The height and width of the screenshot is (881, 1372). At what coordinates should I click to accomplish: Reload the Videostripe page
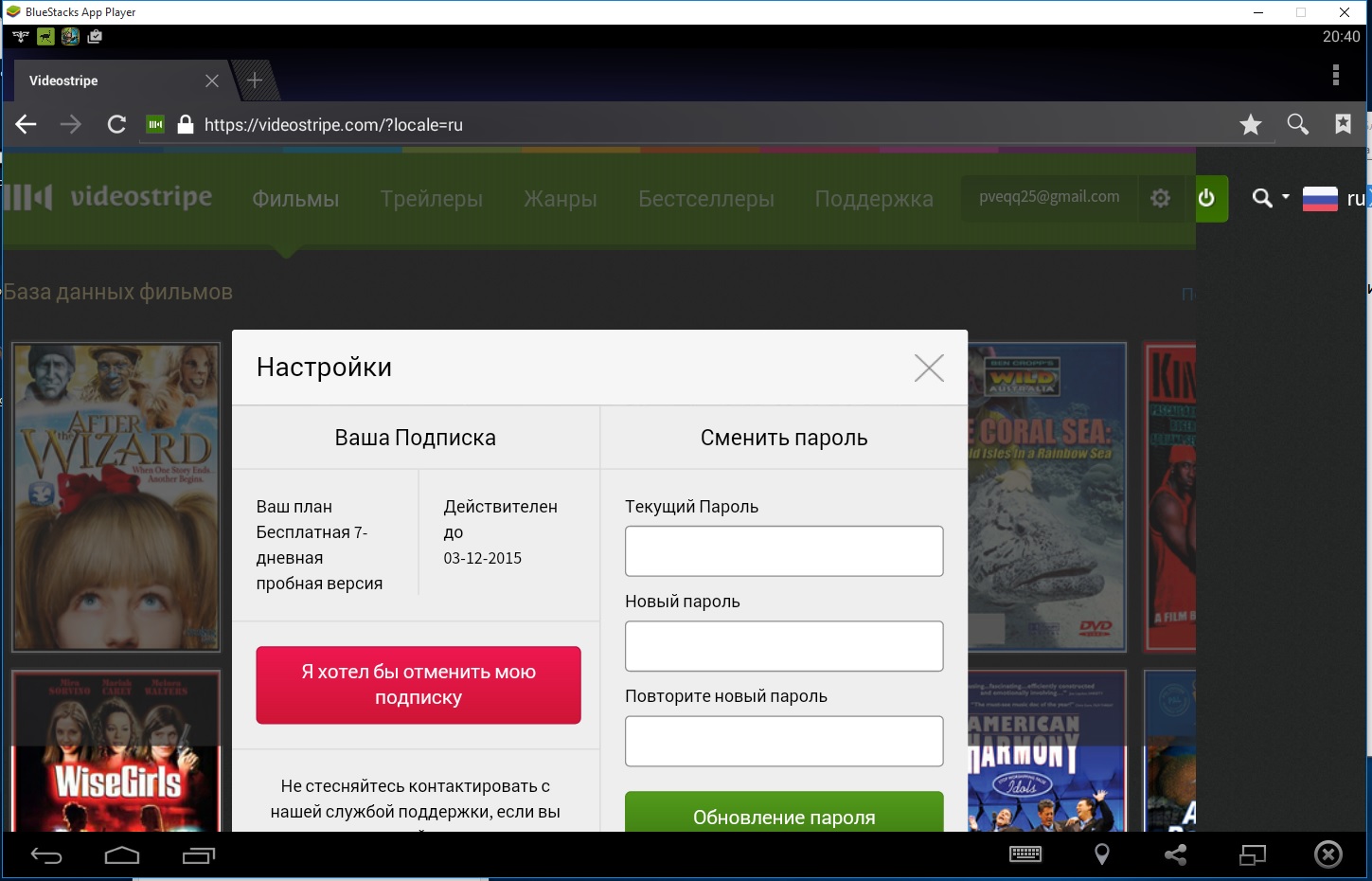[116, 124]
